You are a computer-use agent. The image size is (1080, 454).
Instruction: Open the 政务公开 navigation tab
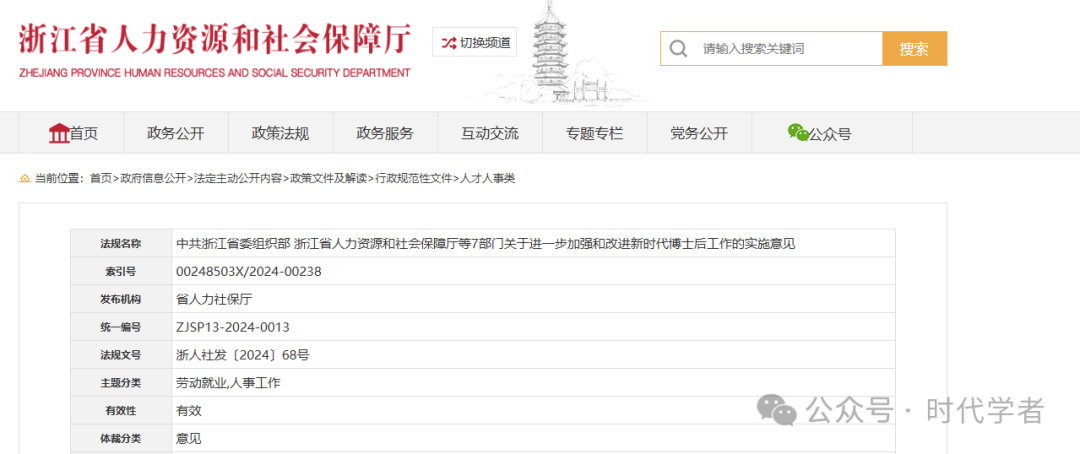[176, 133]
